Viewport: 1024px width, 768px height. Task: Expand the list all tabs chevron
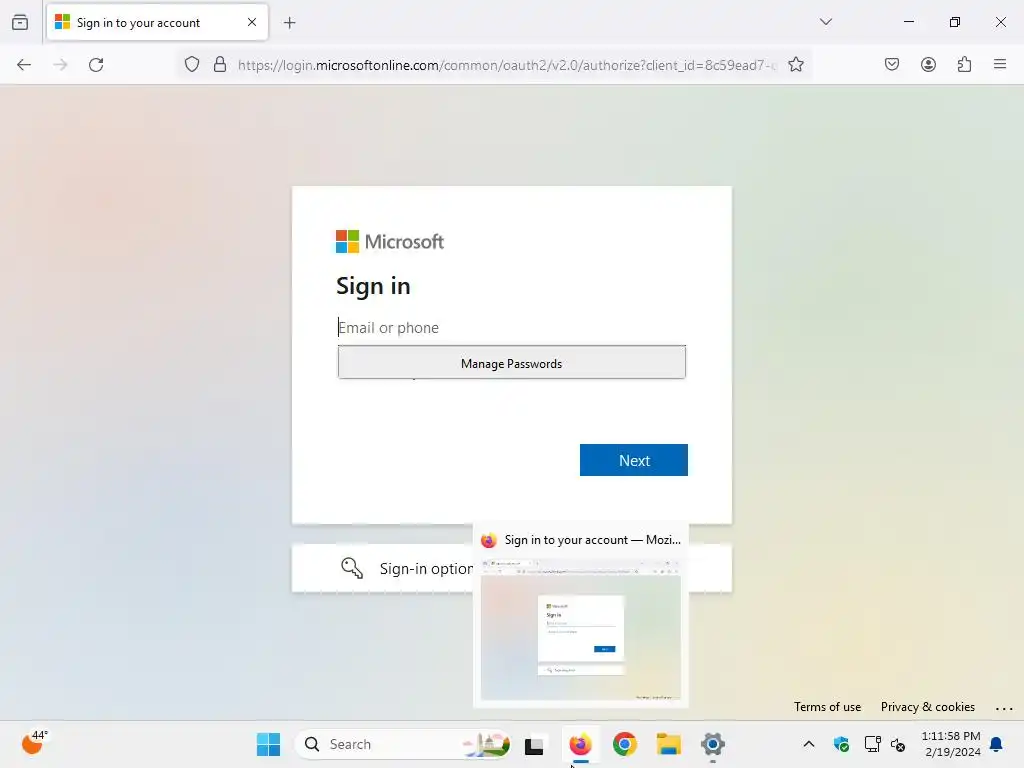(825, 22)
